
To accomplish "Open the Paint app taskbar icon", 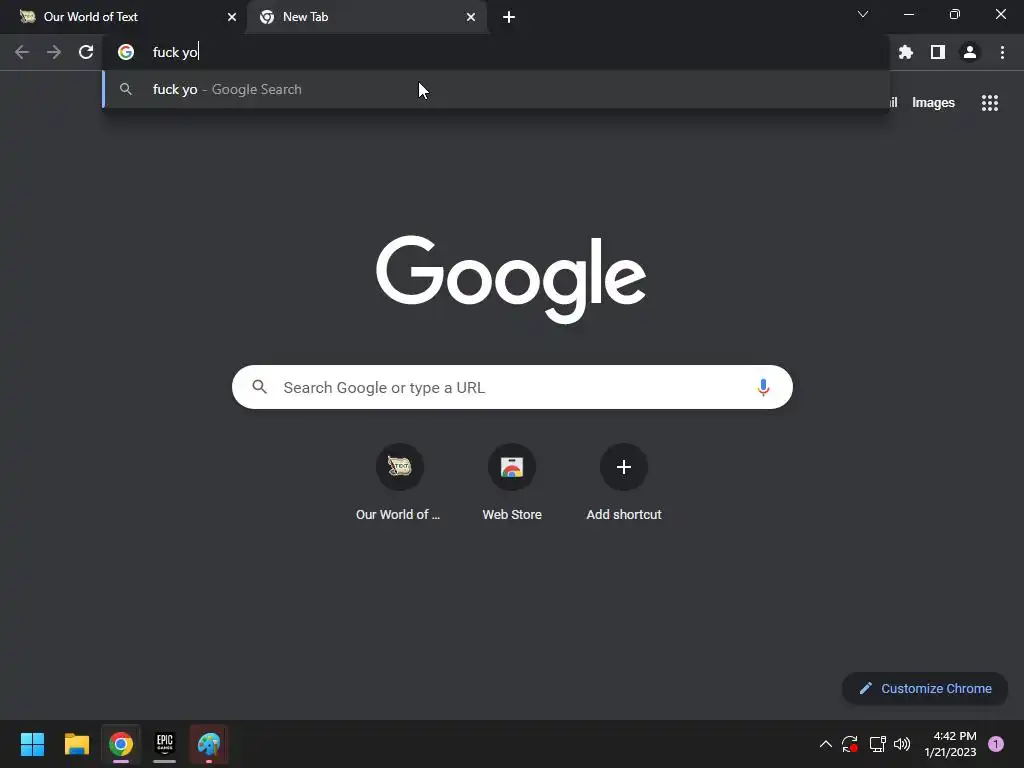I will pyautogui.click(x=209, y=744).
